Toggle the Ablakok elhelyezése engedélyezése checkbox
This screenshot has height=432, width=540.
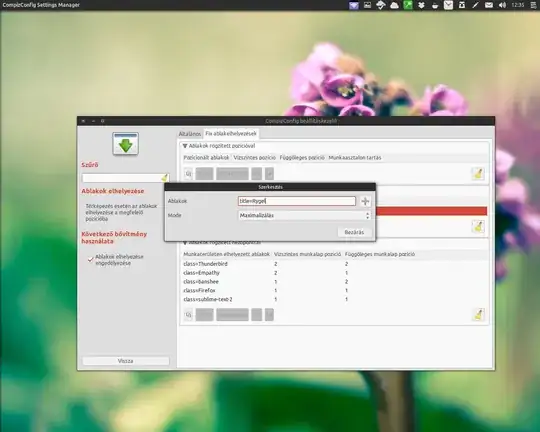point(91,259)
